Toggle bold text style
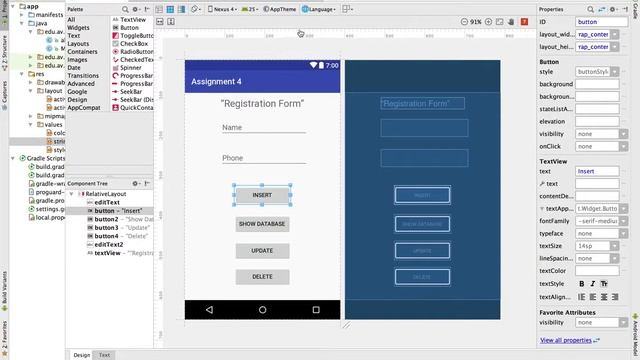The height and width of the screenshot is (360, 640). coord(582,283)
